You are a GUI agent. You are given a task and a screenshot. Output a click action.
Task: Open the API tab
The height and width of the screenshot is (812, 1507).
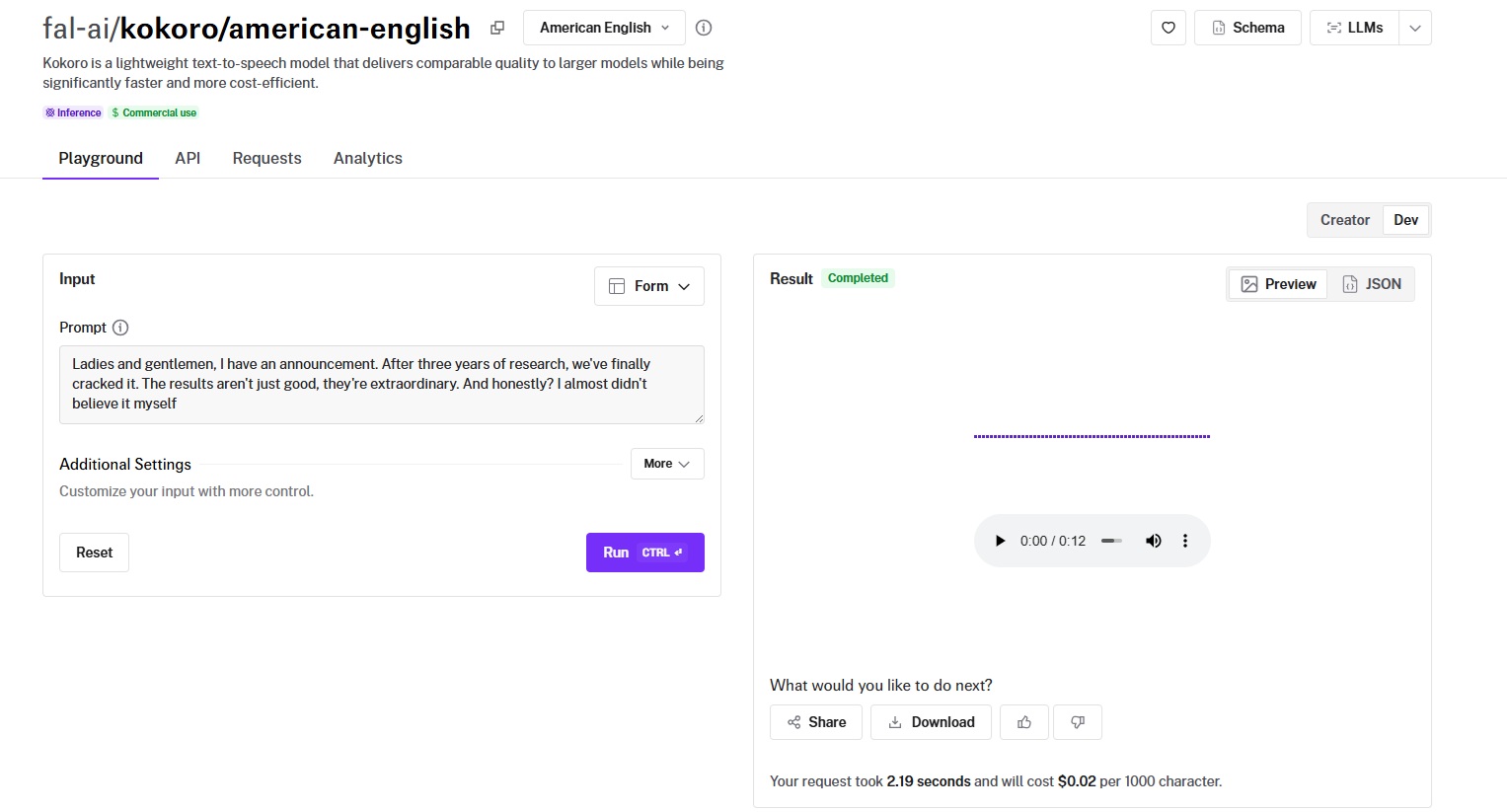click(188, 158)
